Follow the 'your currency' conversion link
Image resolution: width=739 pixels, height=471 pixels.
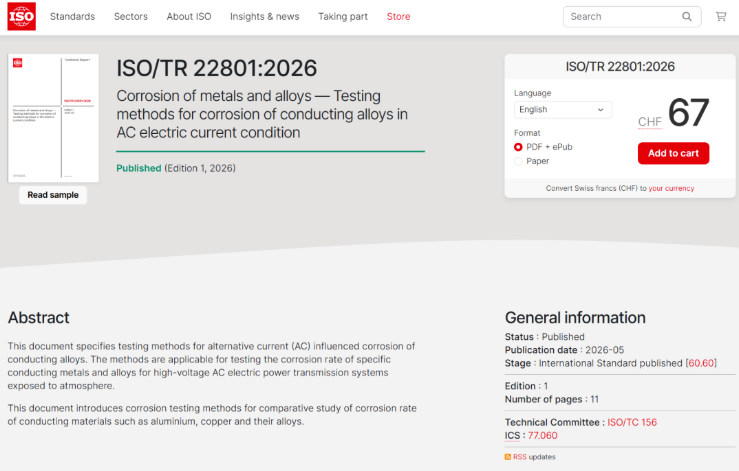[671, 188]
